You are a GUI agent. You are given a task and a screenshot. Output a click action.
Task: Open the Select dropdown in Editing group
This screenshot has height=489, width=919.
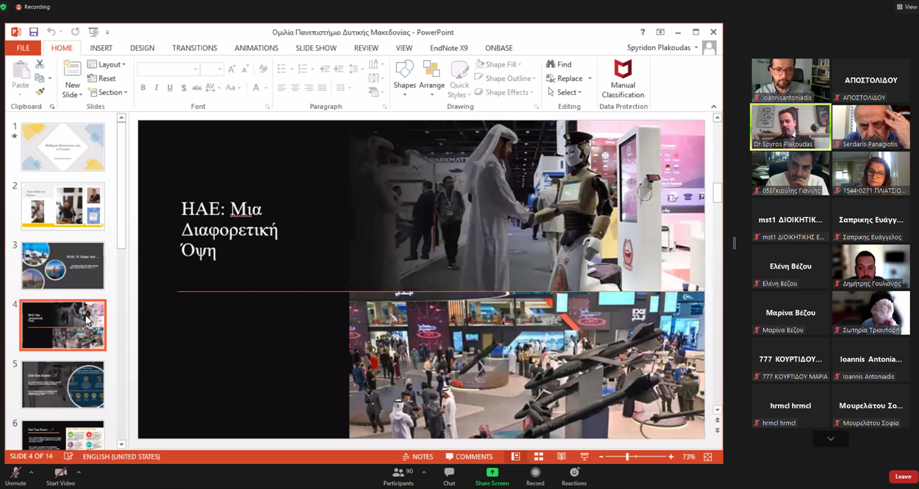564,92
